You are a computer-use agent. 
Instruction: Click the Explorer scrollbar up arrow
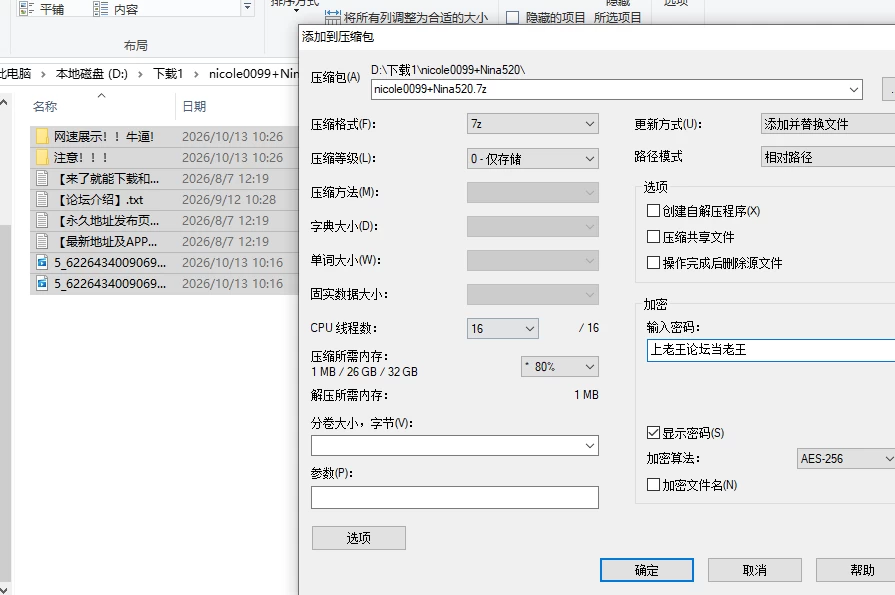click(x=4, y=103)
